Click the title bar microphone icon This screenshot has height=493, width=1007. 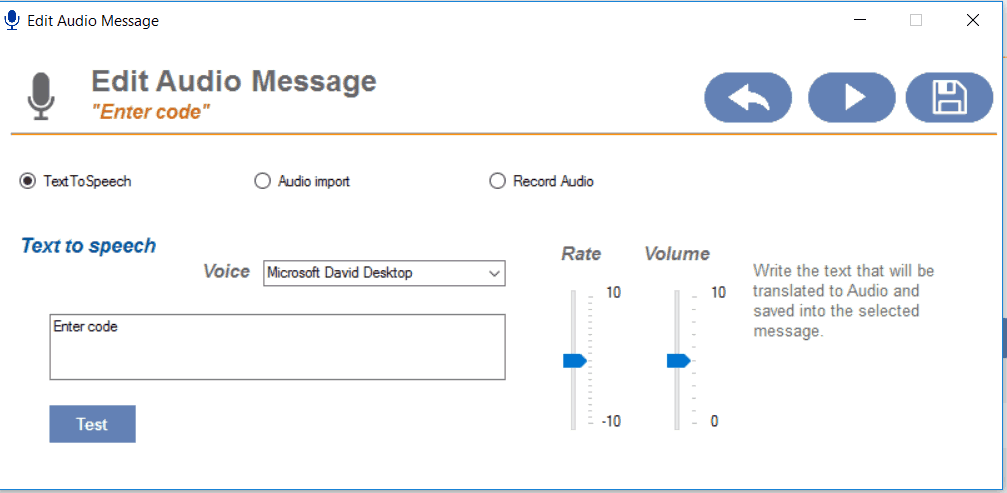(12, 20)
